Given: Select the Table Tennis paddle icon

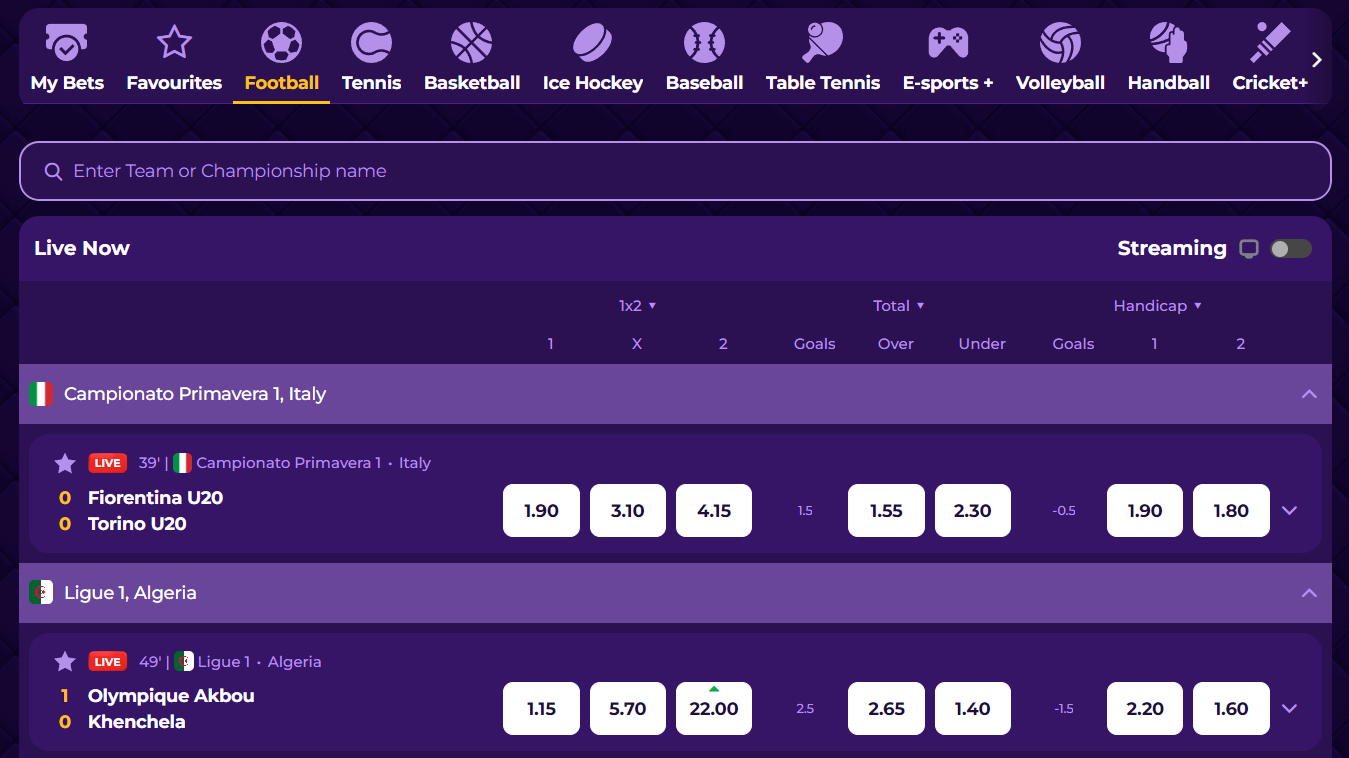Looking at the screenshot, I should coord(823,43).
